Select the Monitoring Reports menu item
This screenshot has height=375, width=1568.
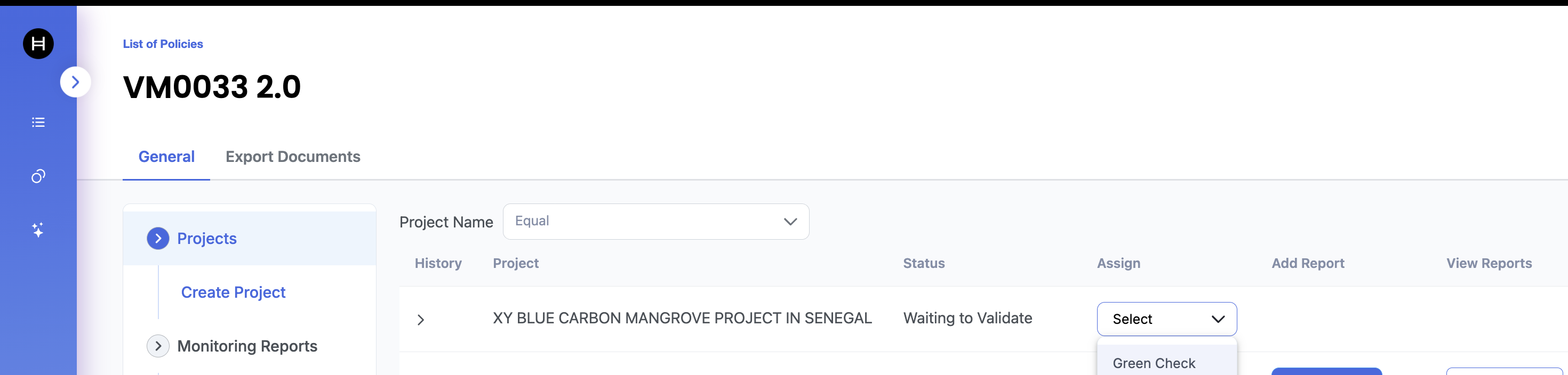point(247,346)
